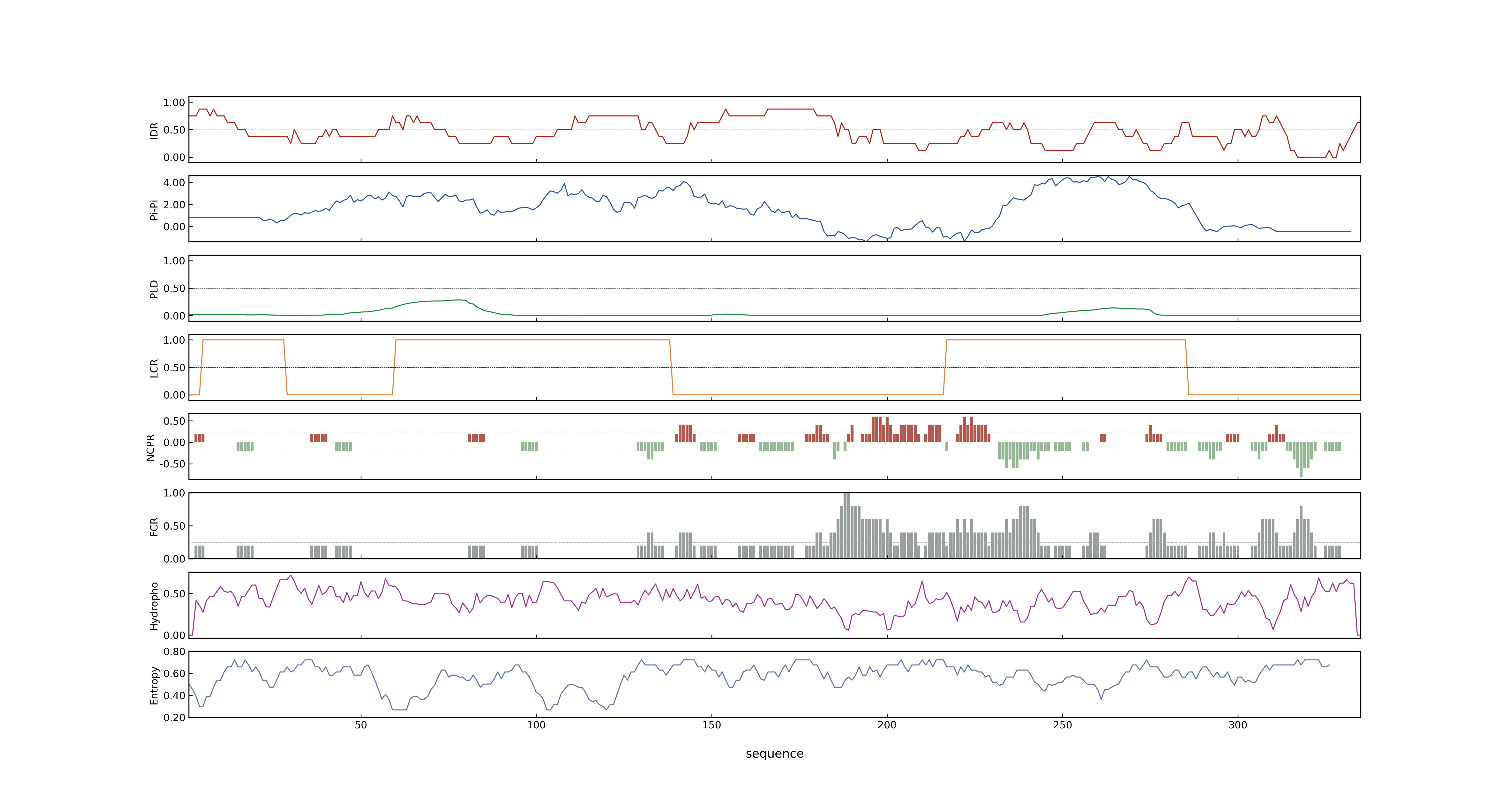Click x-axis tick label 200
The width and height of the screenshot is (1512, 806).
tap(887, 725)
